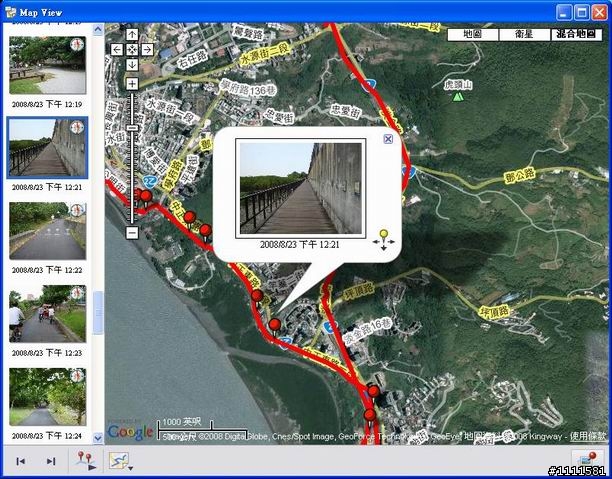Click compass icon on 12:24 thumbnail
The width and height of the screenshot is (612, 479).
pos(77,376)
